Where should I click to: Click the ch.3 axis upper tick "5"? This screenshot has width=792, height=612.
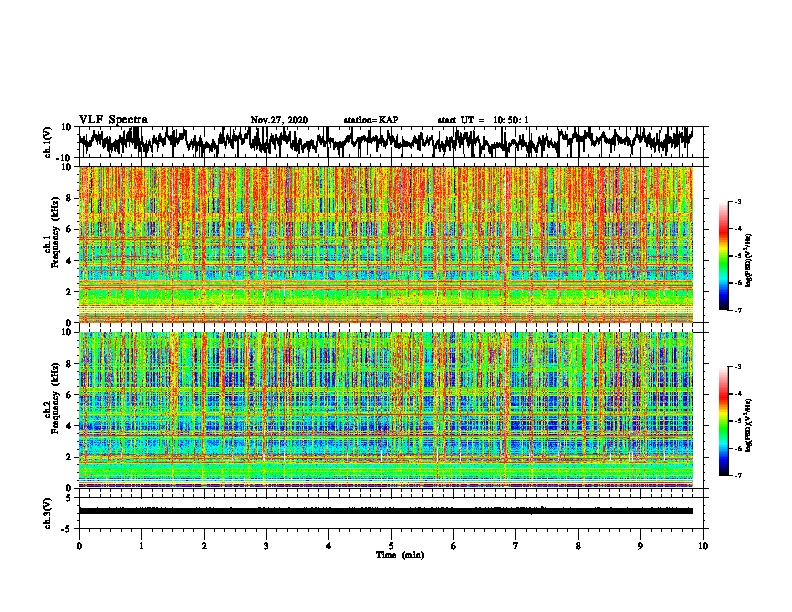coord(69,498)
